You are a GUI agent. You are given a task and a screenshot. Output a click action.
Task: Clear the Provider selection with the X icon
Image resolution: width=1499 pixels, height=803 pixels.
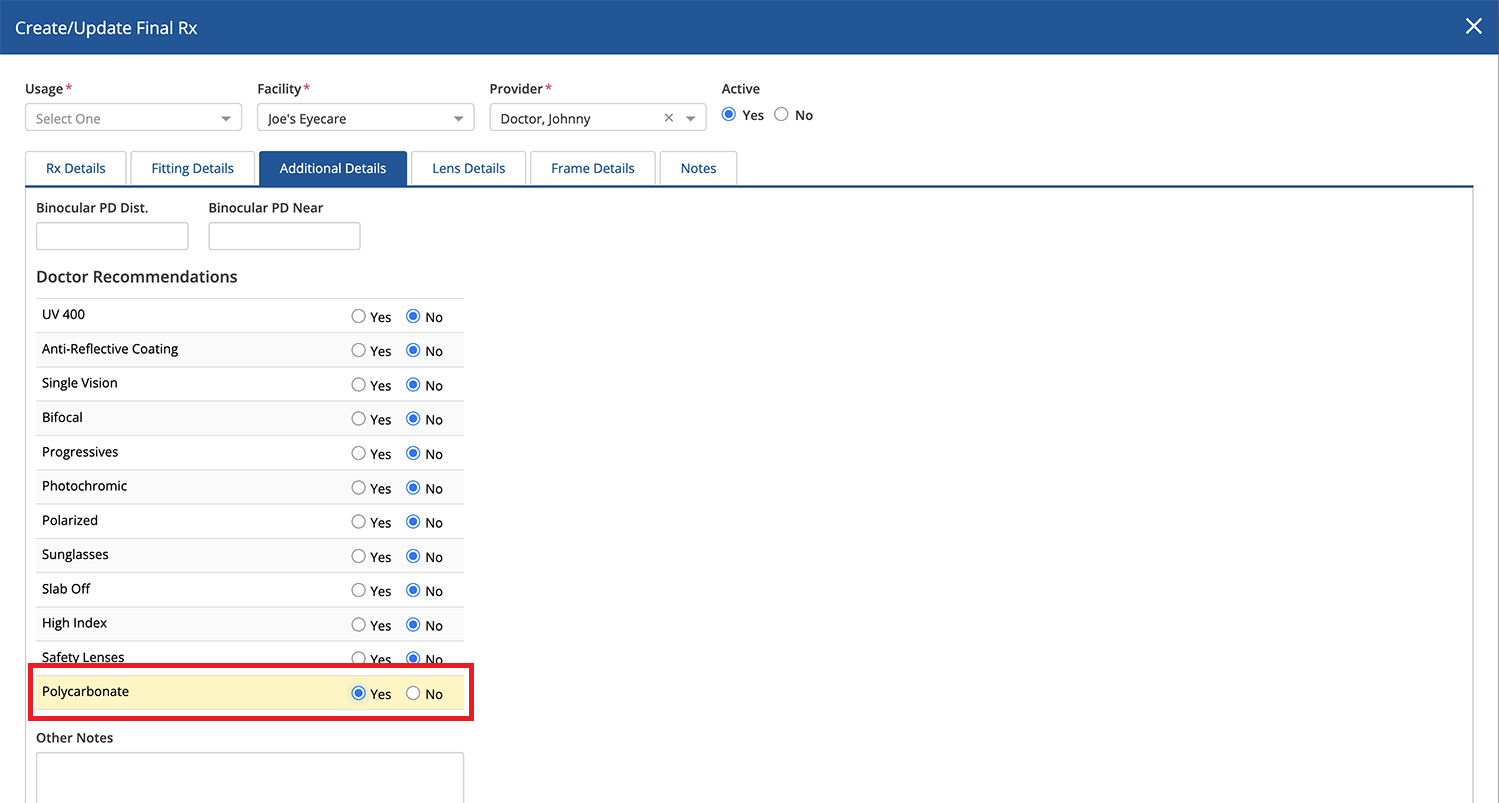point(669,118)
